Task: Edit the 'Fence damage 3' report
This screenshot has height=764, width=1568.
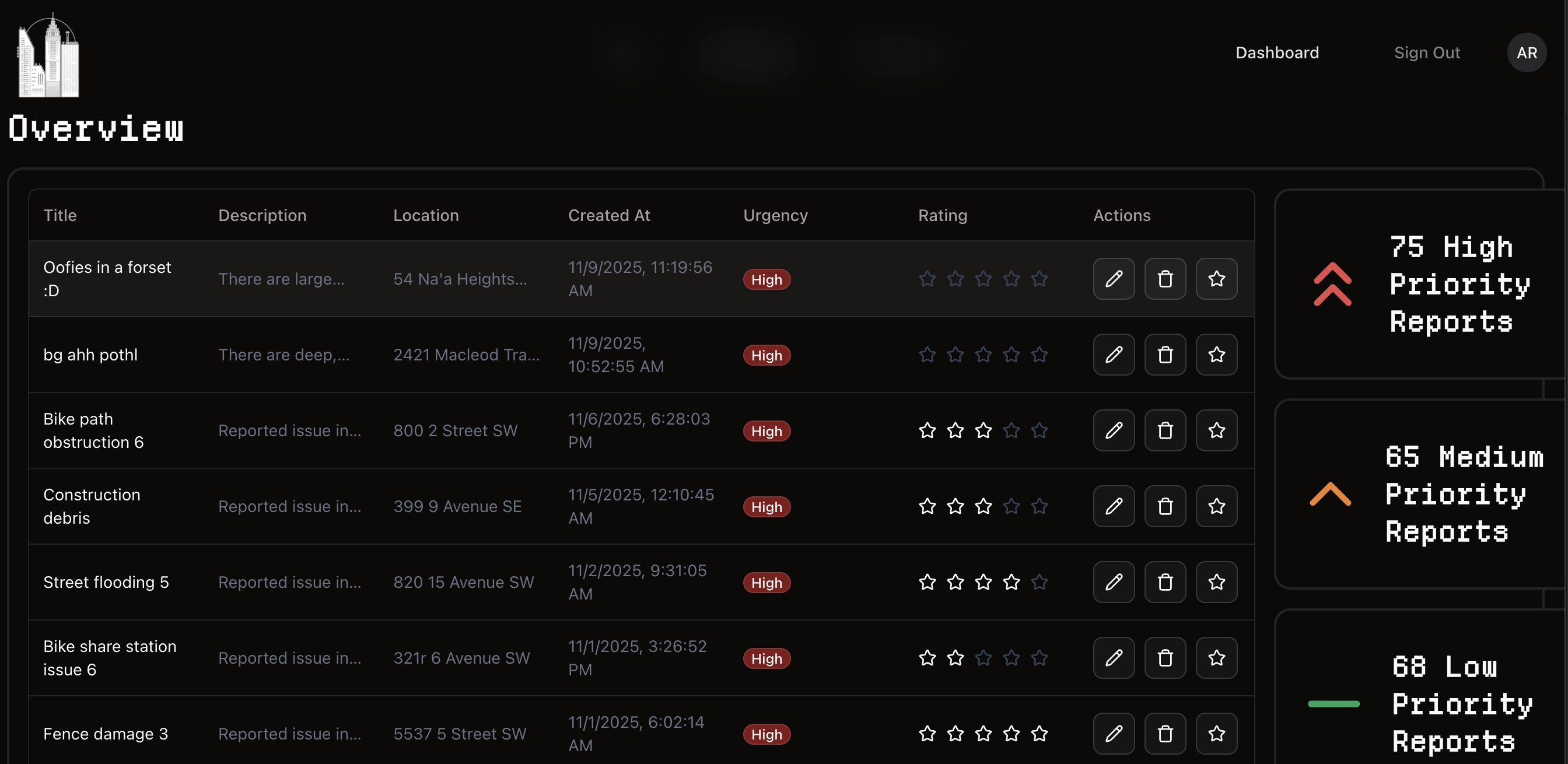Action: pyautogui.click(x=1114, y=734)
